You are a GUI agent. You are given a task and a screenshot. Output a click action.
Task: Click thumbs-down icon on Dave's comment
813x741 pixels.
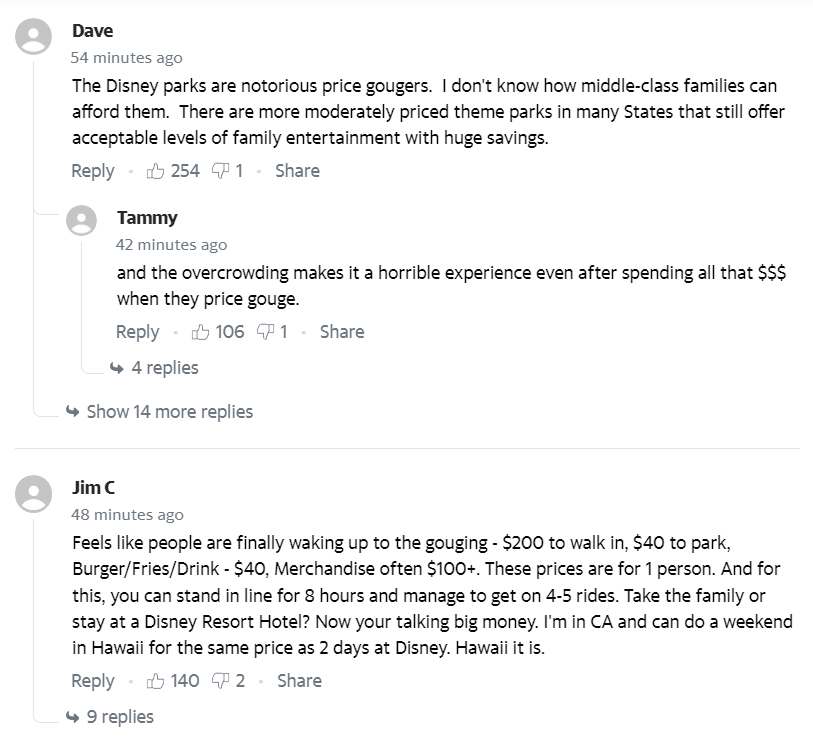coord(220,171)
